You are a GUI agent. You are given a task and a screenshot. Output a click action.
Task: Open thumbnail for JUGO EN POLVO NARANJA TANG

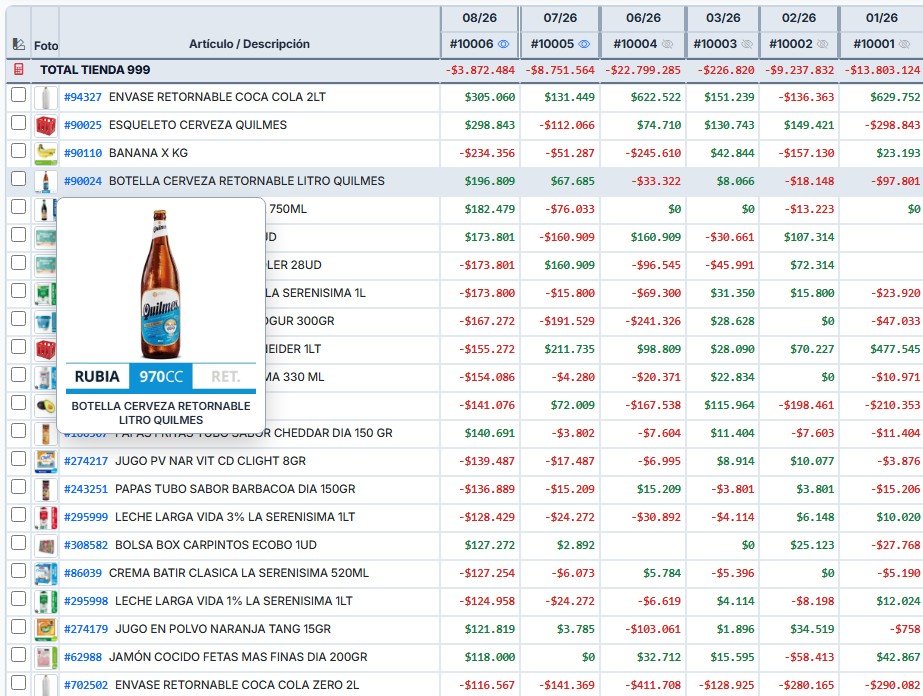[45, 629]
